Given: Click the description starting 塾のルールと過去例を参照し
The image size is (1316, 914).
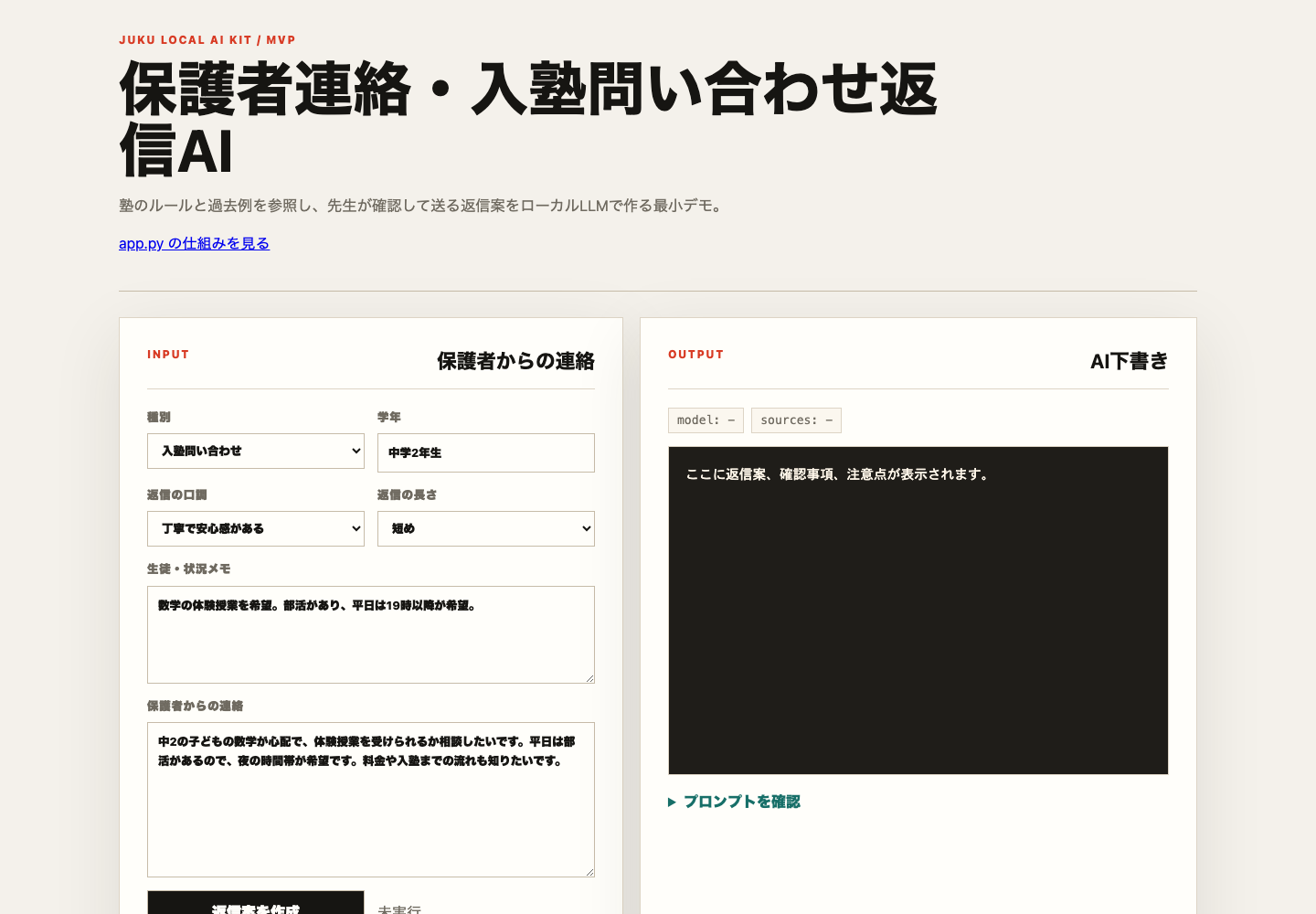Looking at the screenshot, I should coord(423,206).
